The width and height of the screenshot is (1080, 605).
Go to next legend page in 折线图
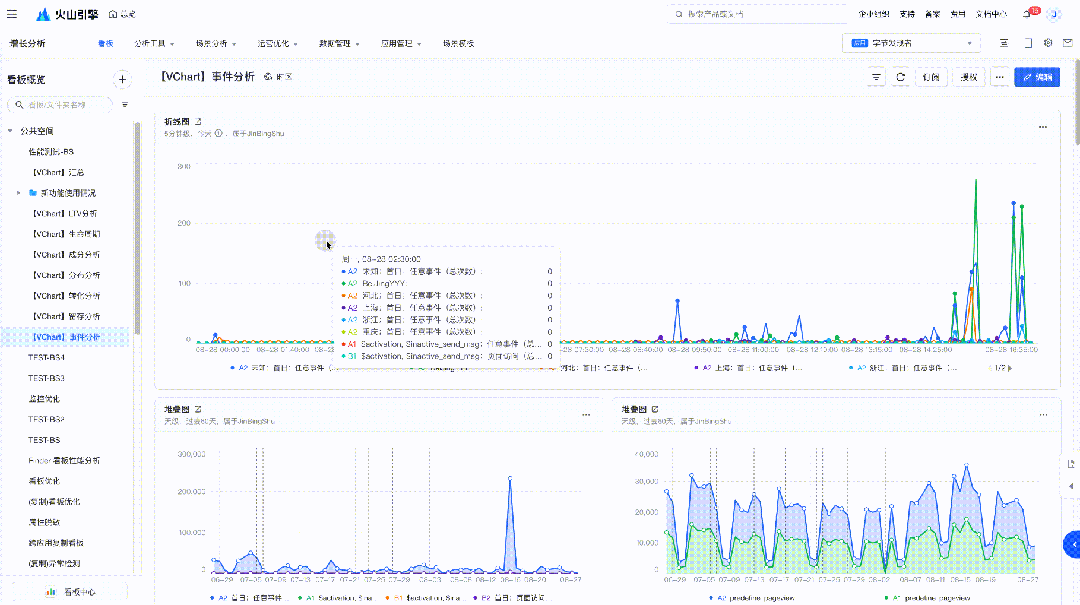1010,368
